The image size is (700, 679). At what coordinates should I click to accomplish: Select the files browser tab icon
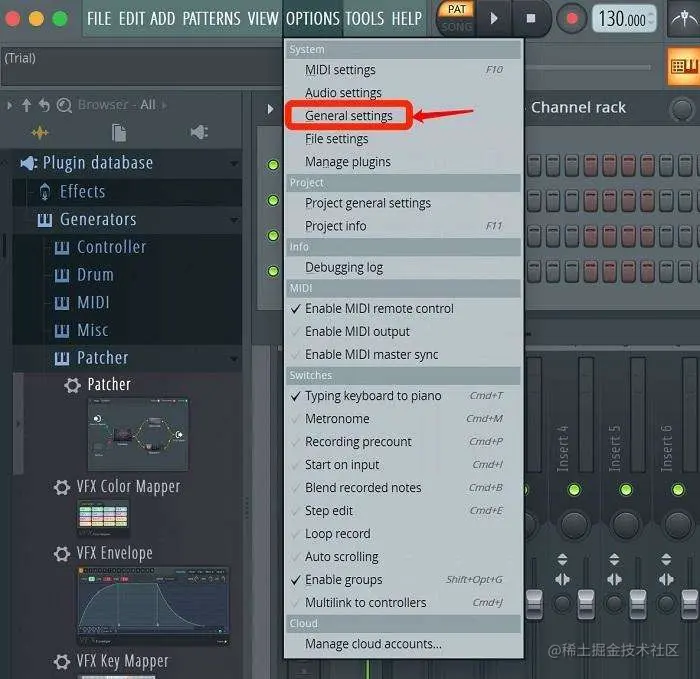click(x=119, y=133)
